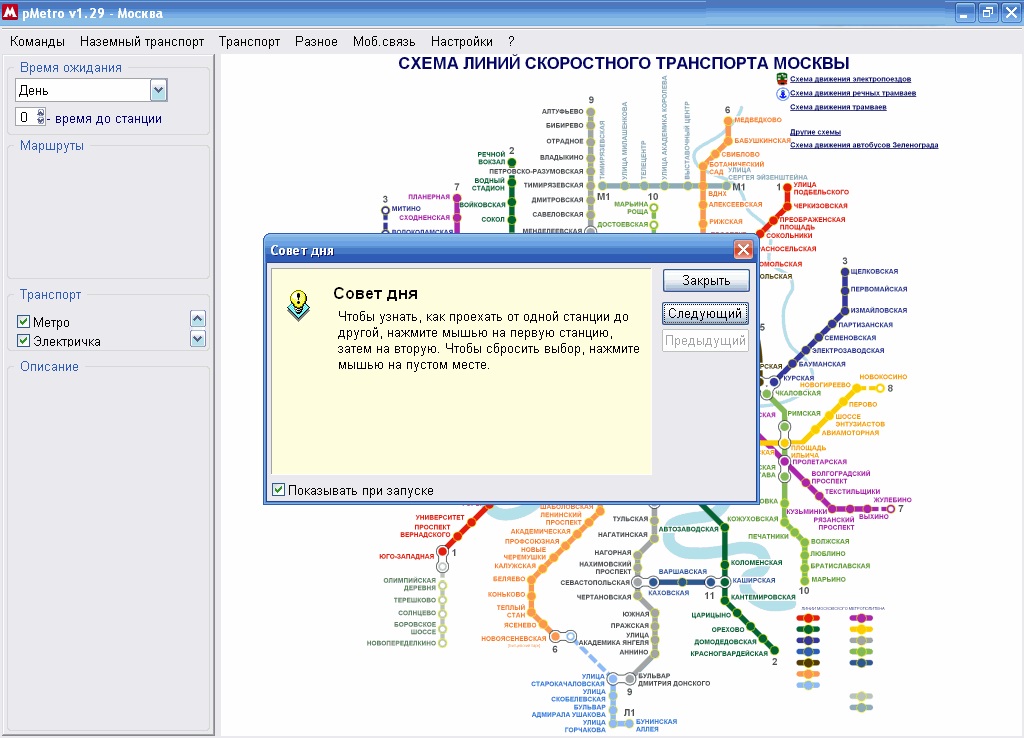
Task: Select Красногвардейская station
Action: pyautogui.click(x=775, y=650)
